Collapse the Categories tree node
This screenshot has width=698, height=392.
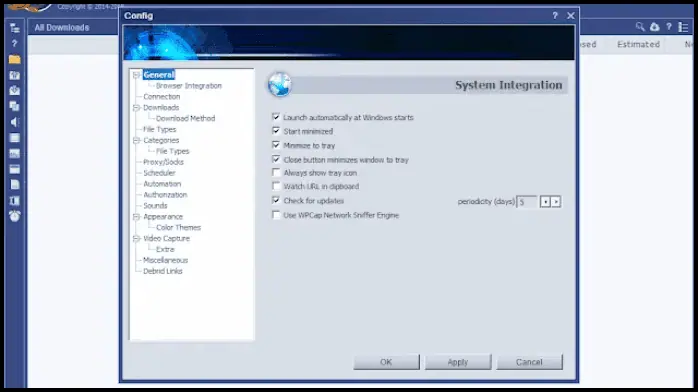137,140
